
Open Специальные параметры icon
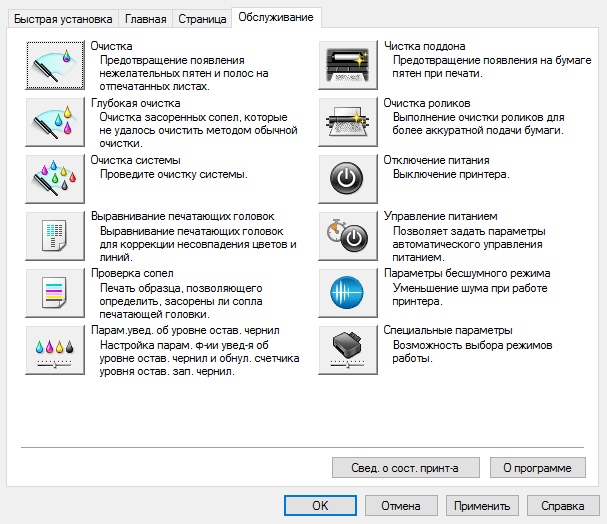(x=348, y=350)
